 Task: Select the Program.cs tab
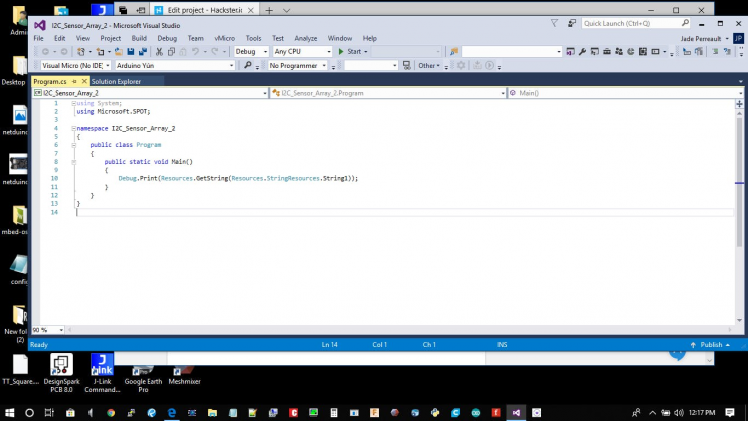[x=50, y=82]
